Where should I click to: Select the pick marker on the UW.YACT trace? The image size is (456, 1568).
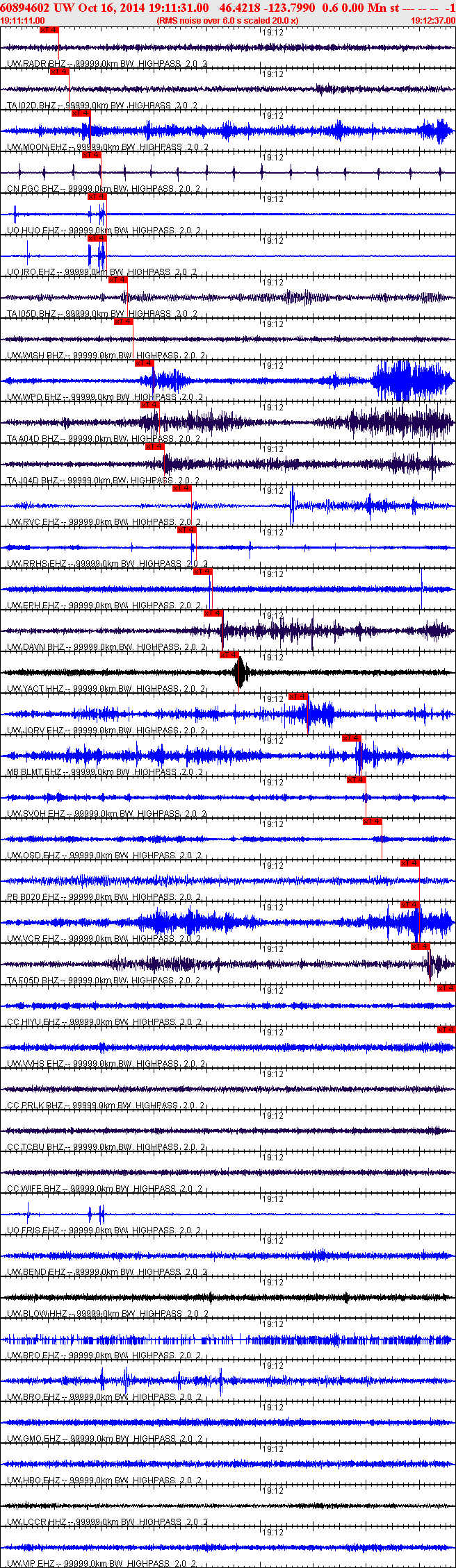point(229,655)
